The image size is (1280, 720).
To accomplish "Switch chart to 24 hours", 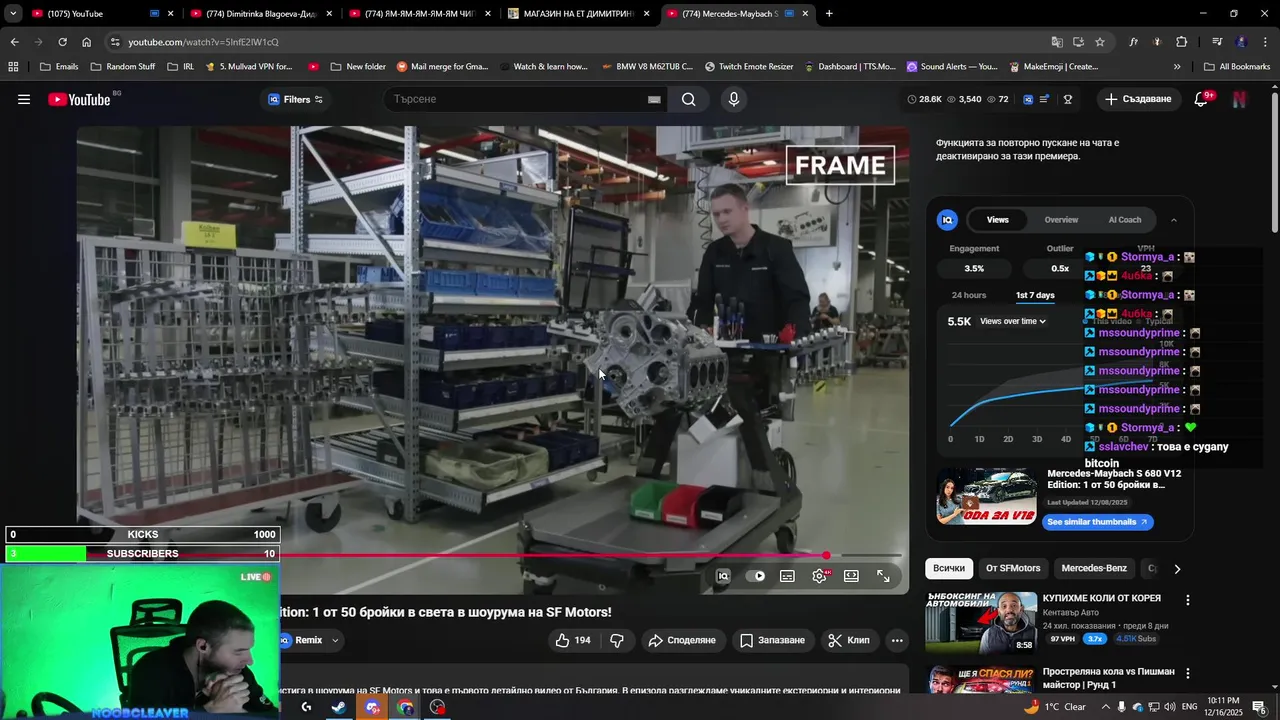I will click(x=969, y=295).
